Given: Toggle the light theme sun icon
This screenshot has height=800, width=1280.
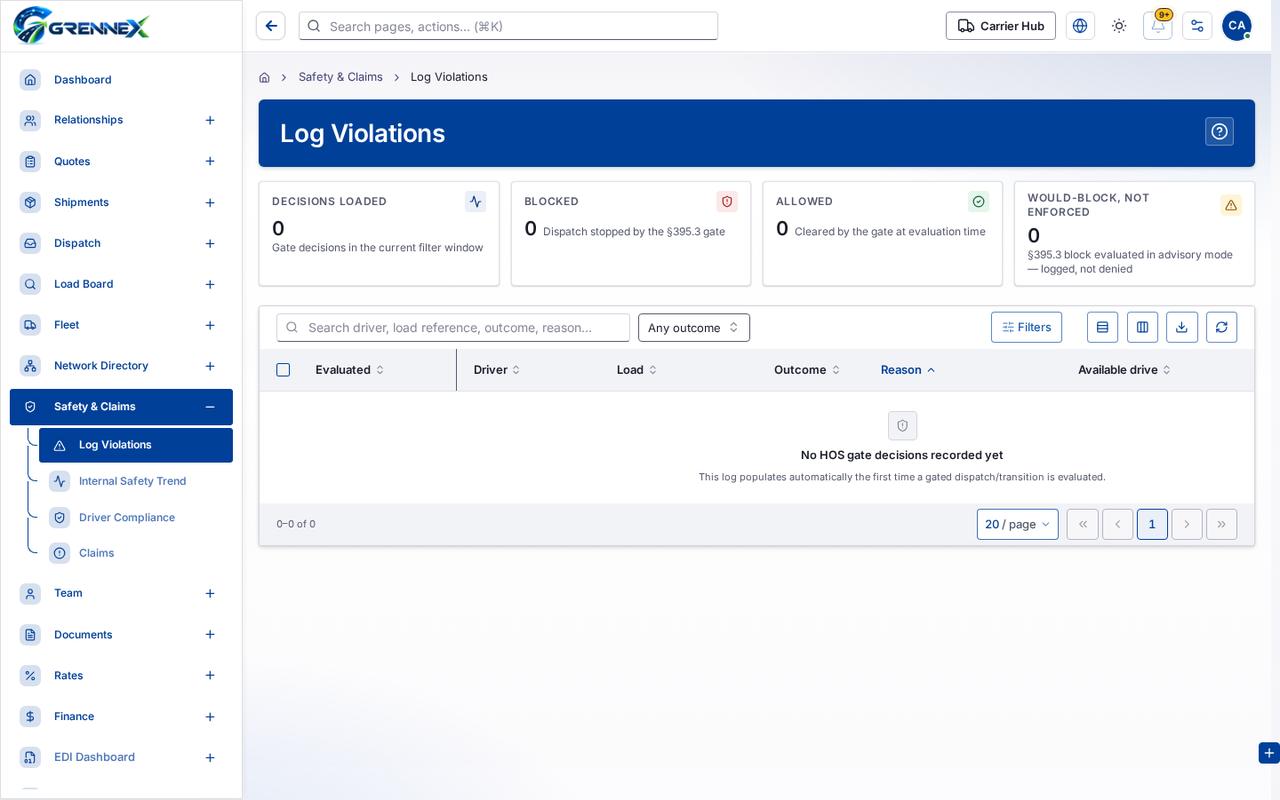Looking at the screenshot, I should [x=1119, y=26].
